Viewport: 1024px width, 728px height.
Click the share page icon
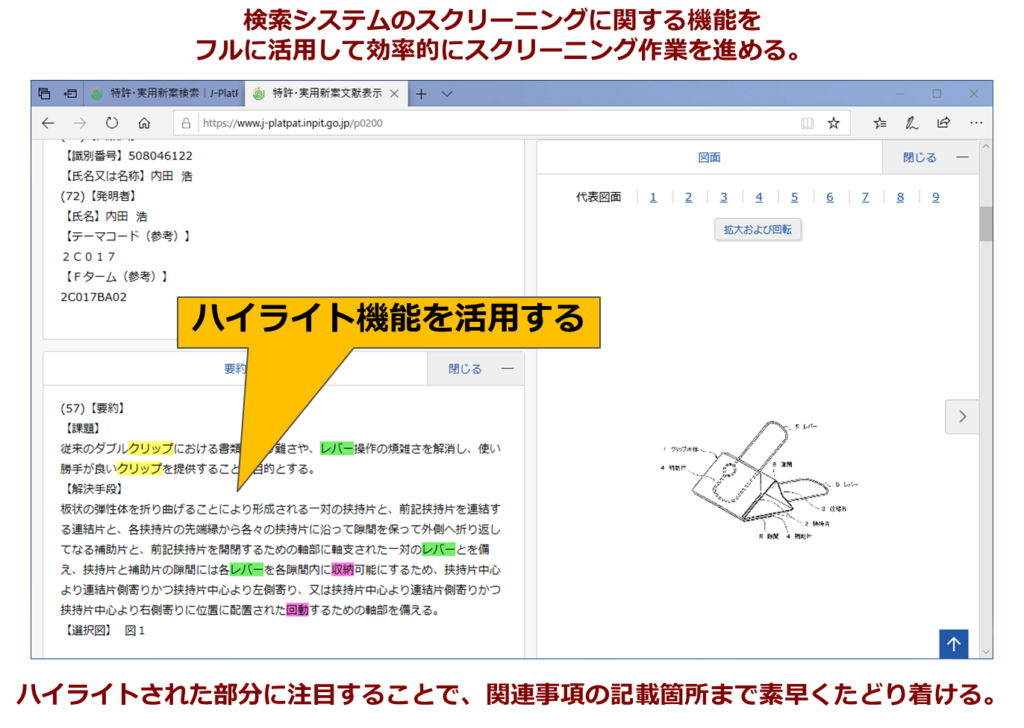tap(943, 123)
